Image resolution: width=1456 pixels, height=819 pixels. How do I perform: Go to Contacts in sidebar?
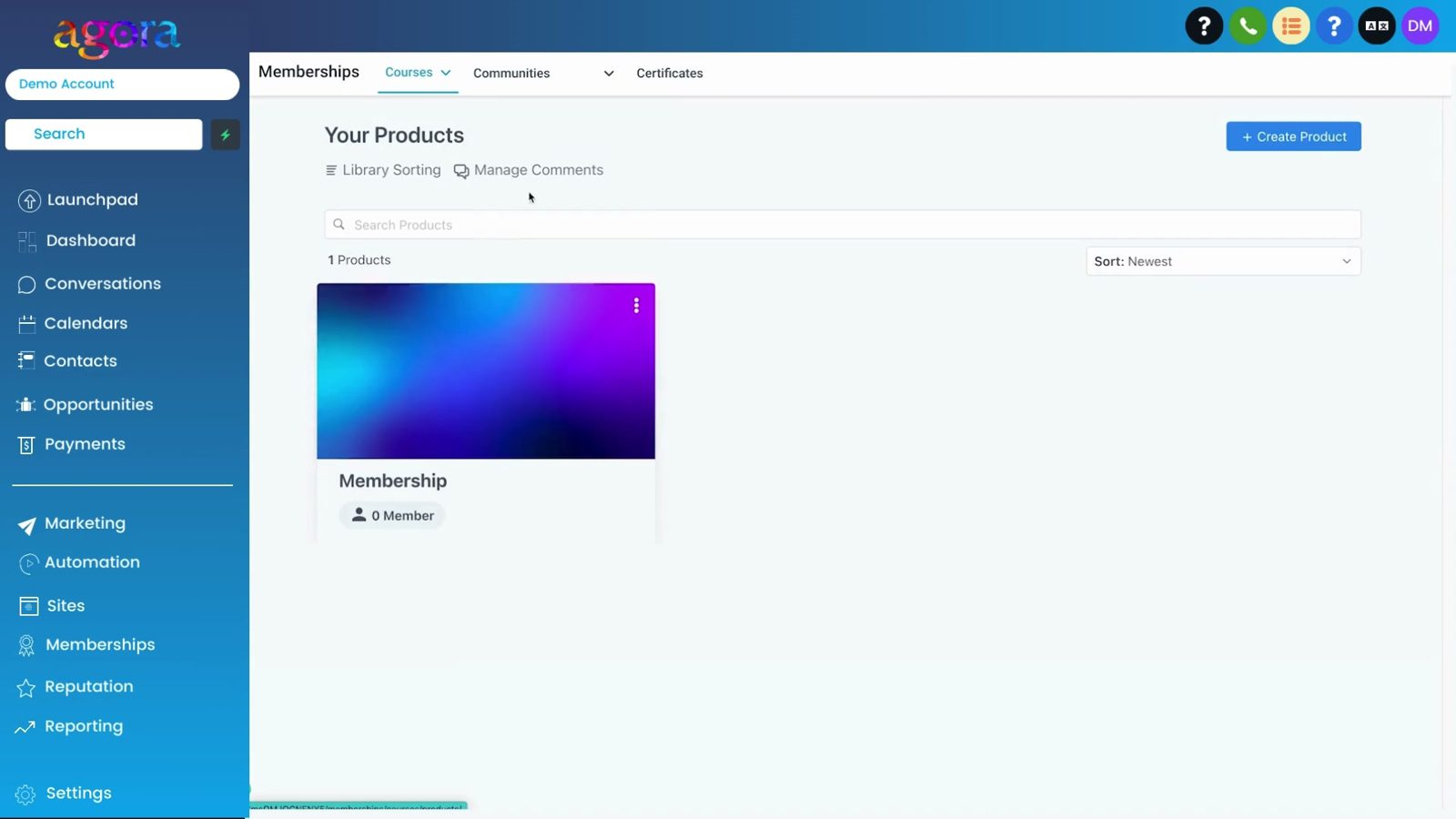pyautogui.click(x=67, y=361)
